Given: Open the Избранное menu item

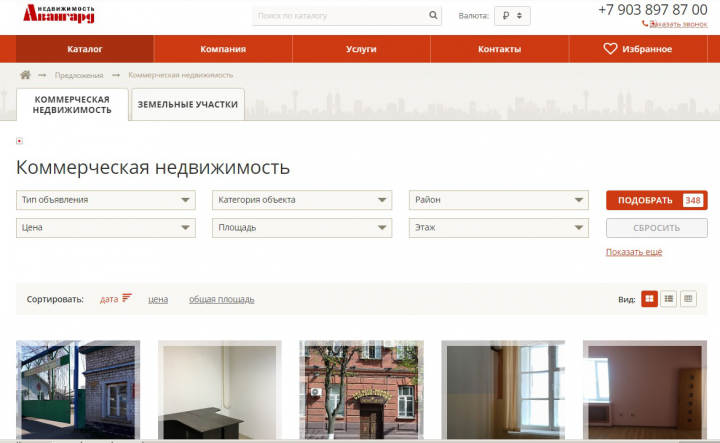Looking at the screenshot, I should pyautogui.click(x=638, y=49).
